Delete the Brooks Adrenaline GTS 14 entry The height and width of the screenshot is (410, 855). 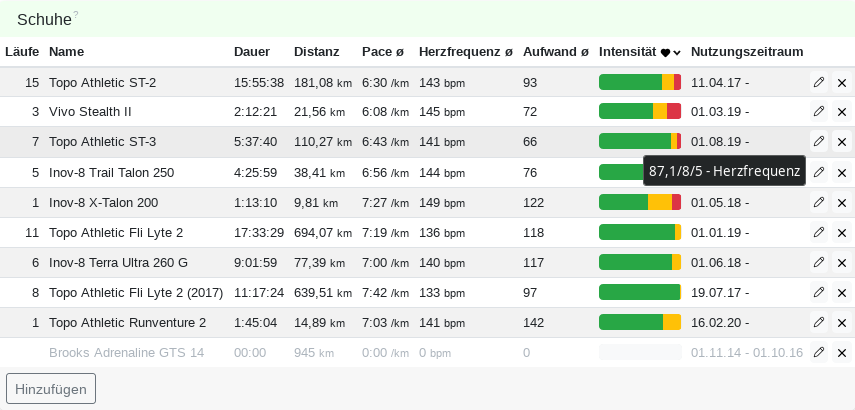(841, 352)
